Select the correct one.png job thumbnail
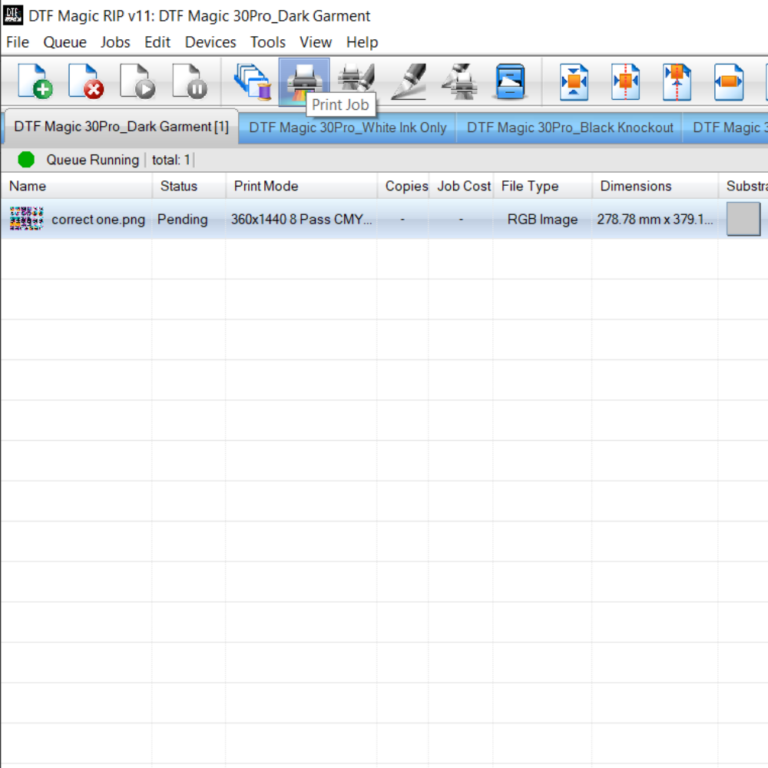Viewport: 768px width, 768px height. 26,218
